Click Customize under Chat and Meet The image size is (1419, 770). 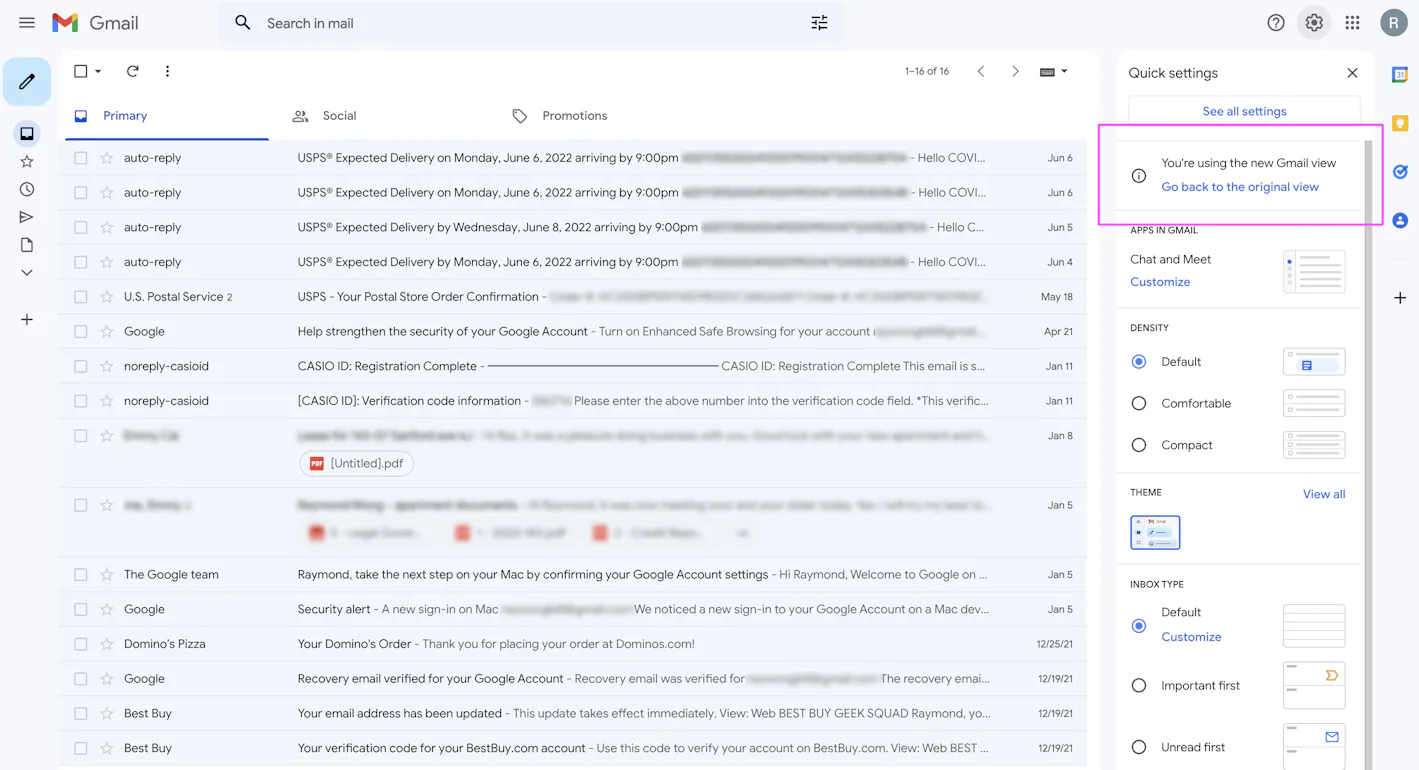1160,282
